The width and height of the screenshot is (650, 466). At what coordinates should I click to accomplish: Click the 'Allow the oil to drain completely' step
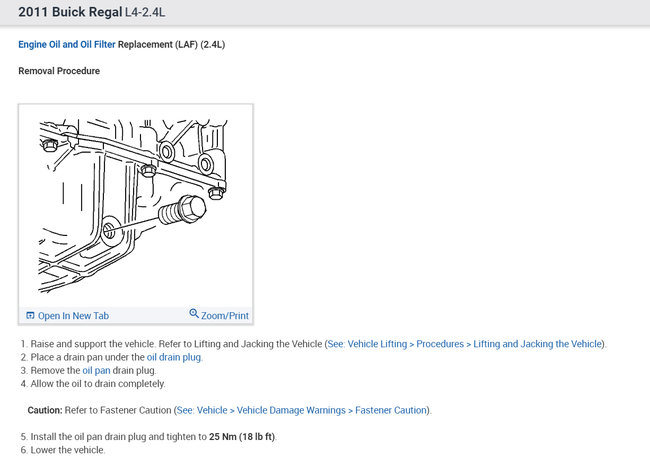coord(98,384)
